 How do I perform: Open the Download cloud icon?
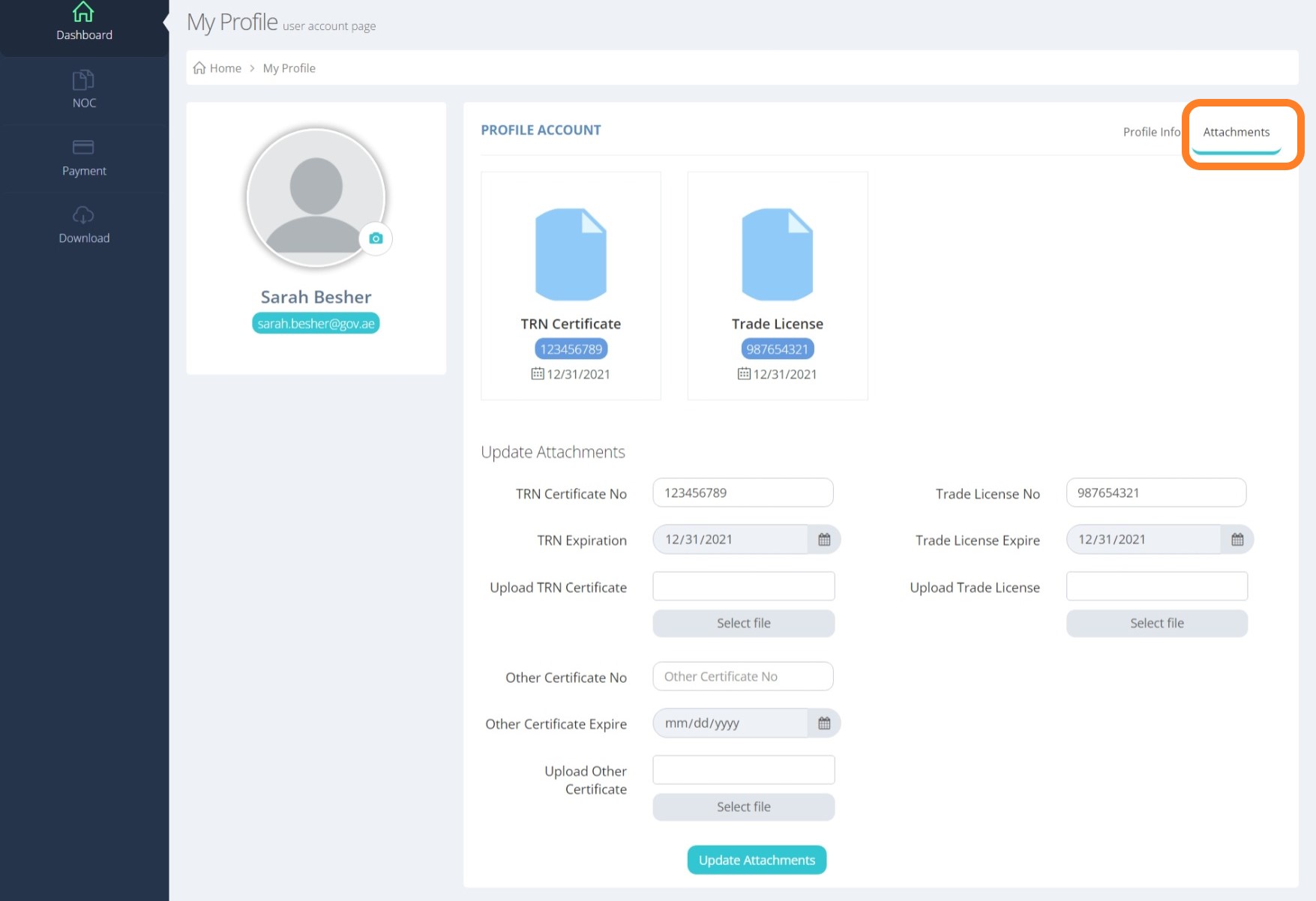click(x=83, y=215)
